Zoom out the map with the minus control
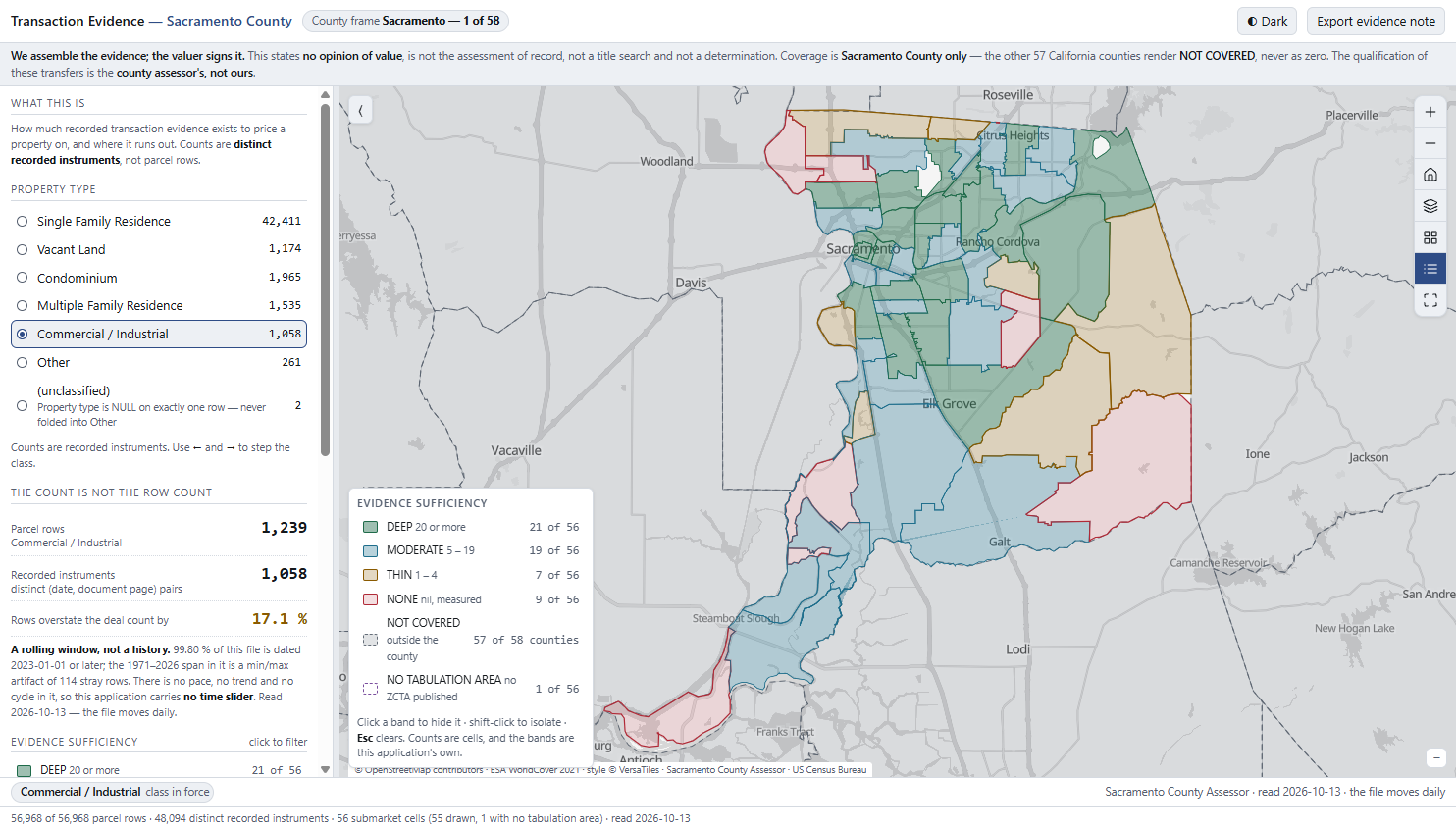 pyautogui.click(x=1430, y=143)
